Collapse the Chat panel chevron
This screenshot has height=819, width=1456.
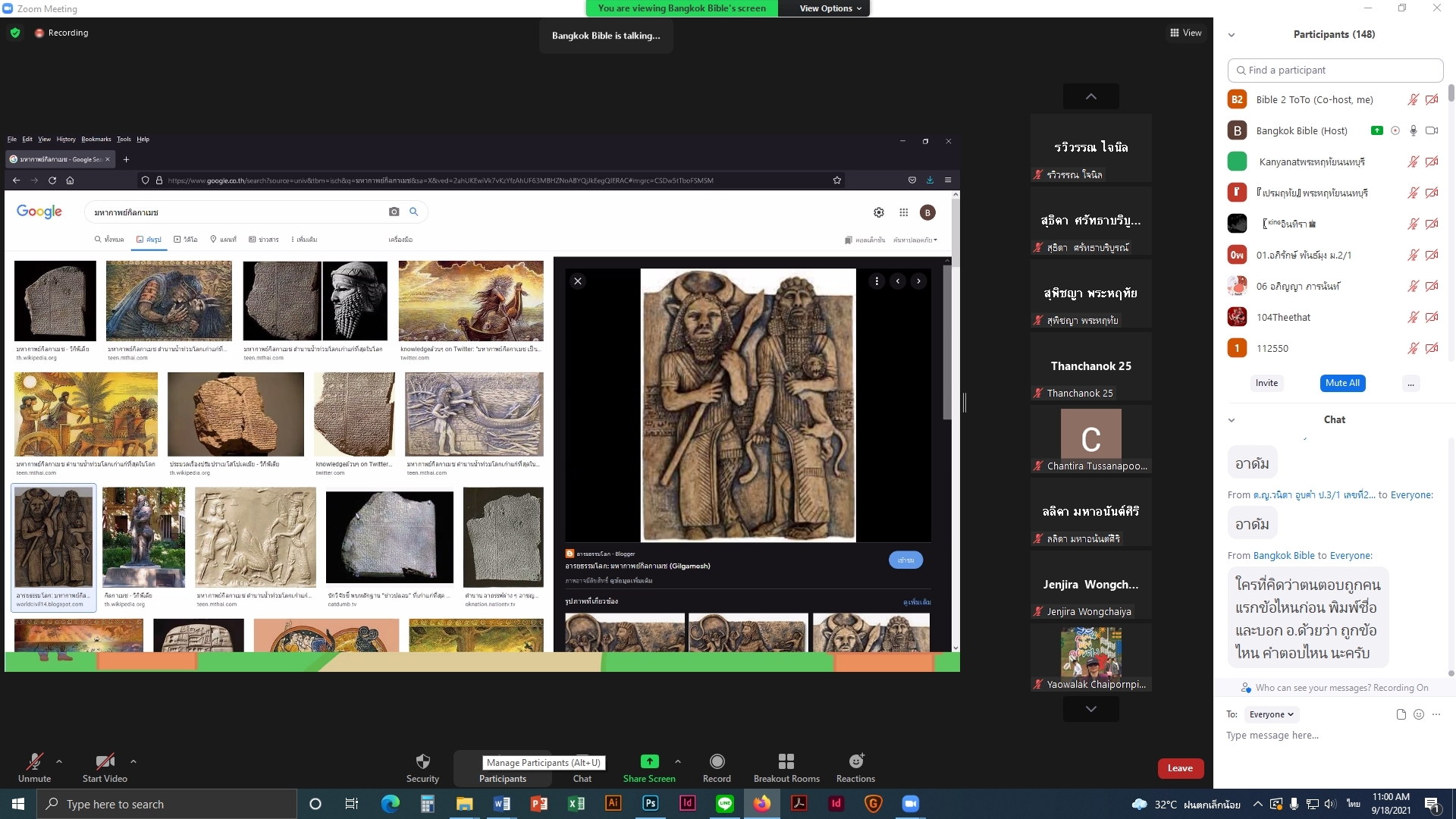pyautogui.click(x=1232, y=420)
